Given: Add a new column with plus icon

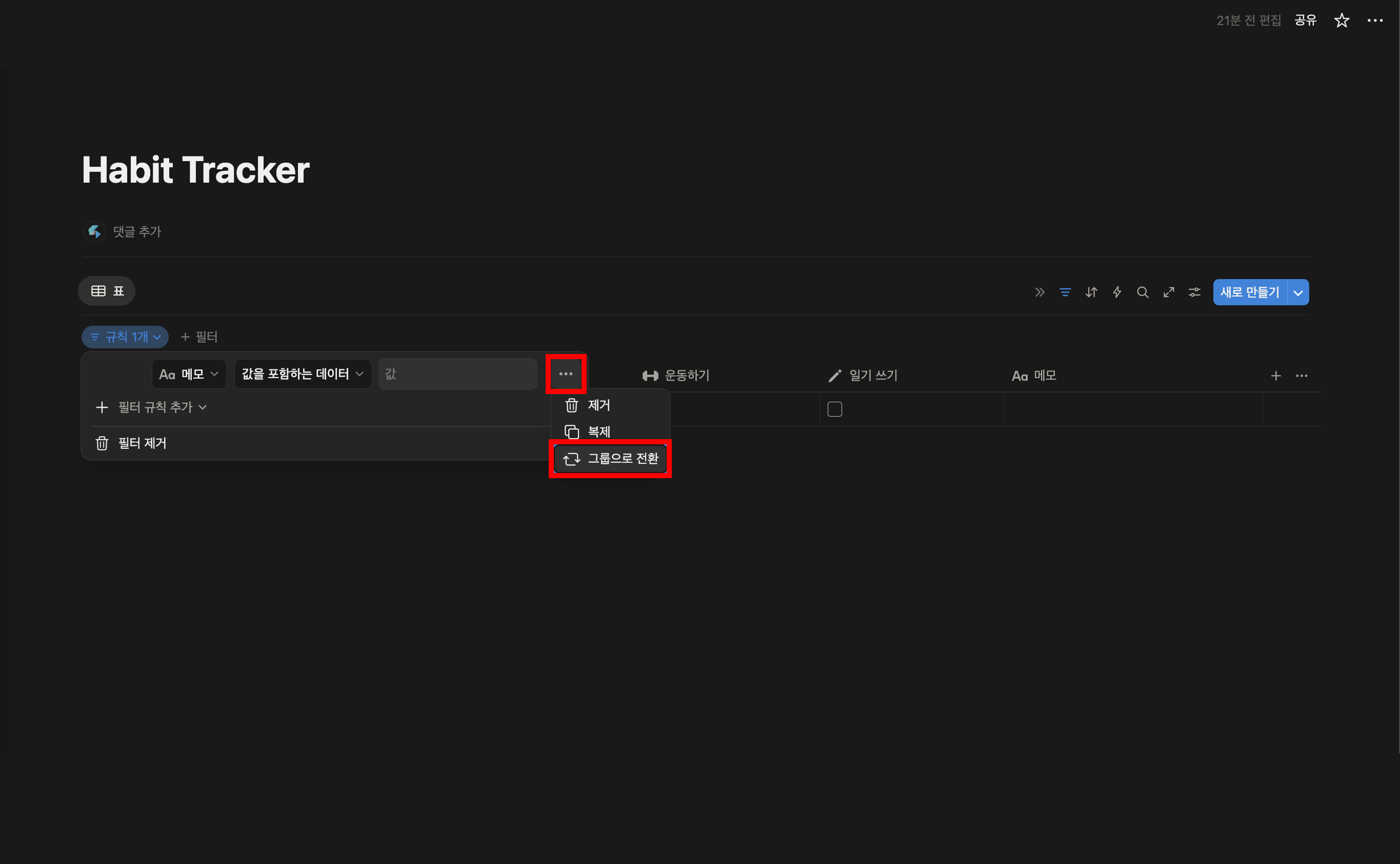Looking at the screenshot, I should [1275, 376].
